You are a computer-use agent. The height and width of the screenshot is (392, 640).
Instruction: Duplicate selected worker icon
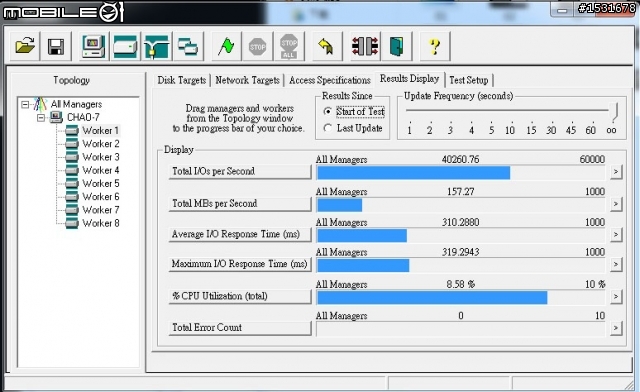coord(188,46)
